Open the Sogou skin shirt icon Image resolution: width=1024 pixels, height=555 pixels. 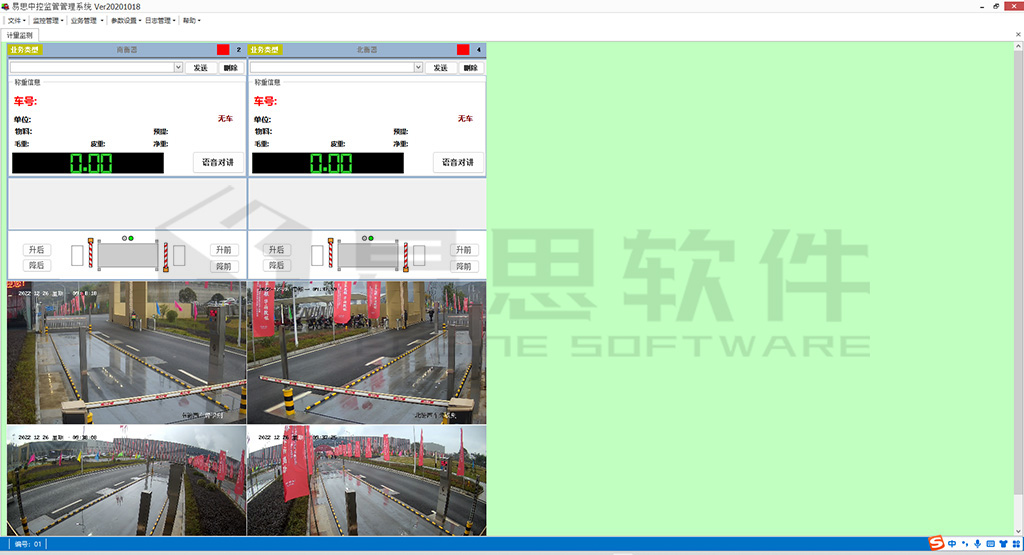pos(1003,544)
